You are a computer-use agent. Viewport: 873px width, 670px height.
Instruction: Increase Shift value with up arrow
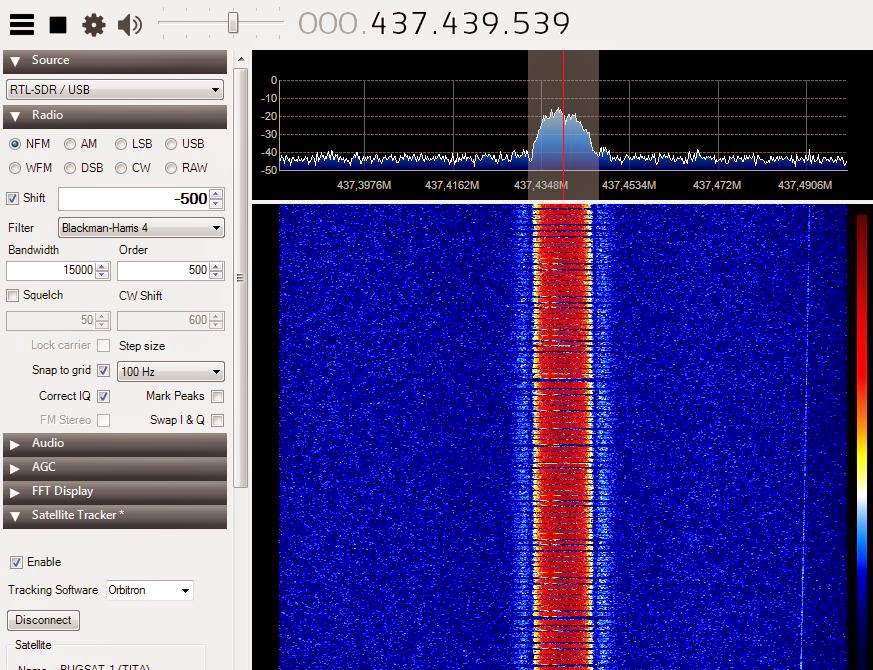217,194
